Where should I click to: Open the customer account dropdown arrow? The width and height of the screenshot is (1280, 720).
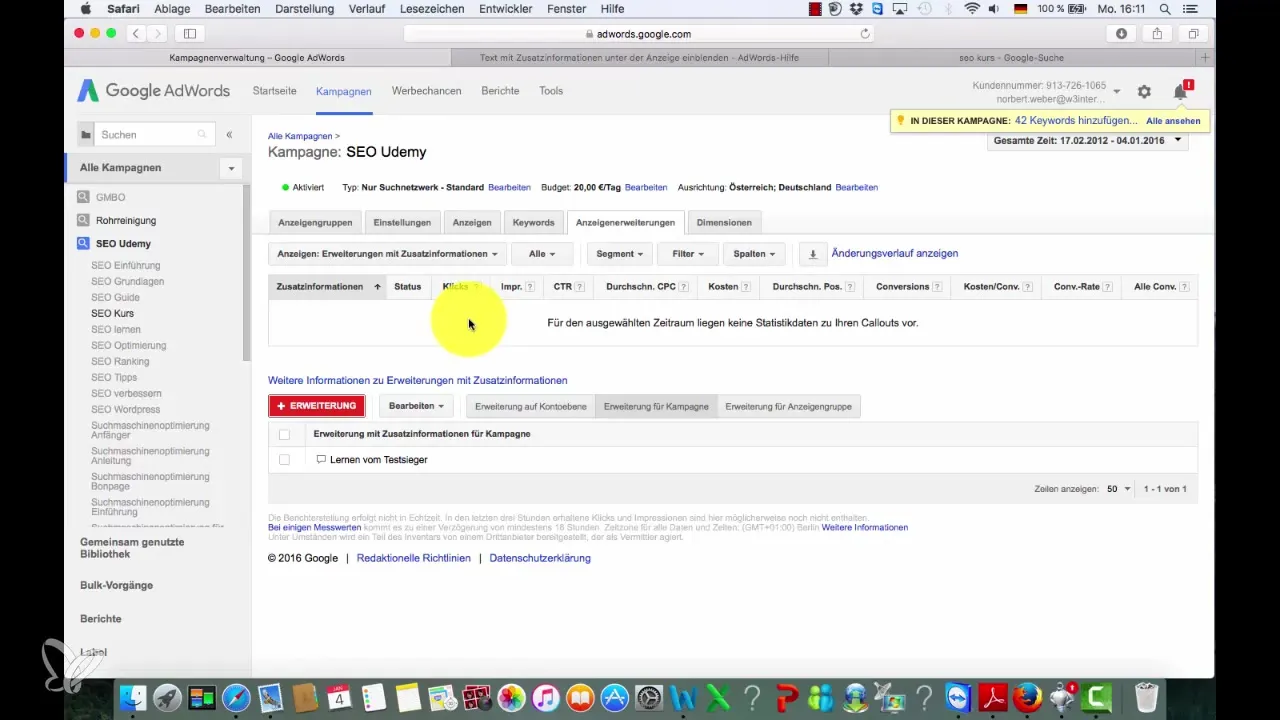1117,92
